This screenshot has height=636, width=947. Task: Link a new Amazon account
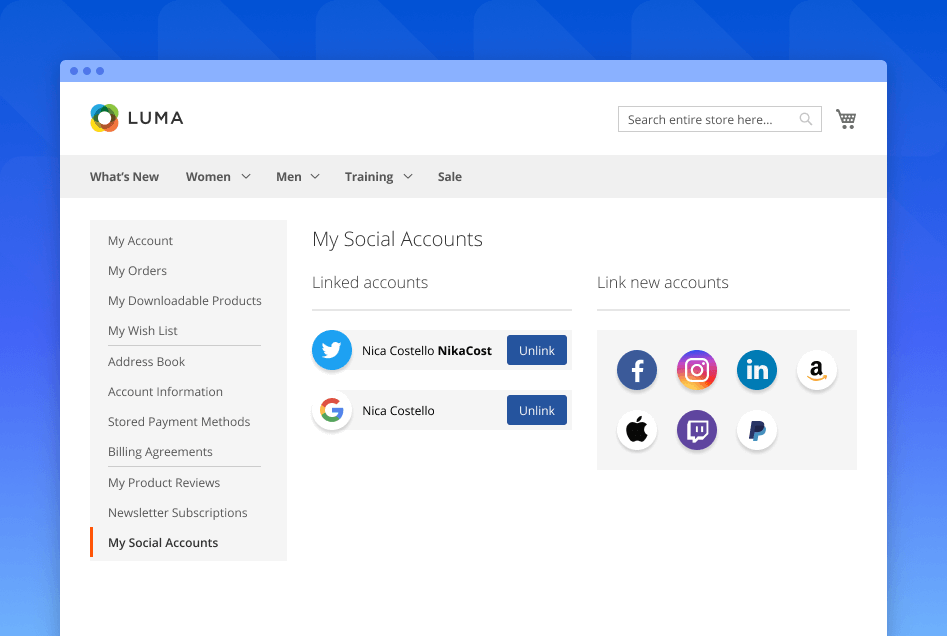coord(817,370)
